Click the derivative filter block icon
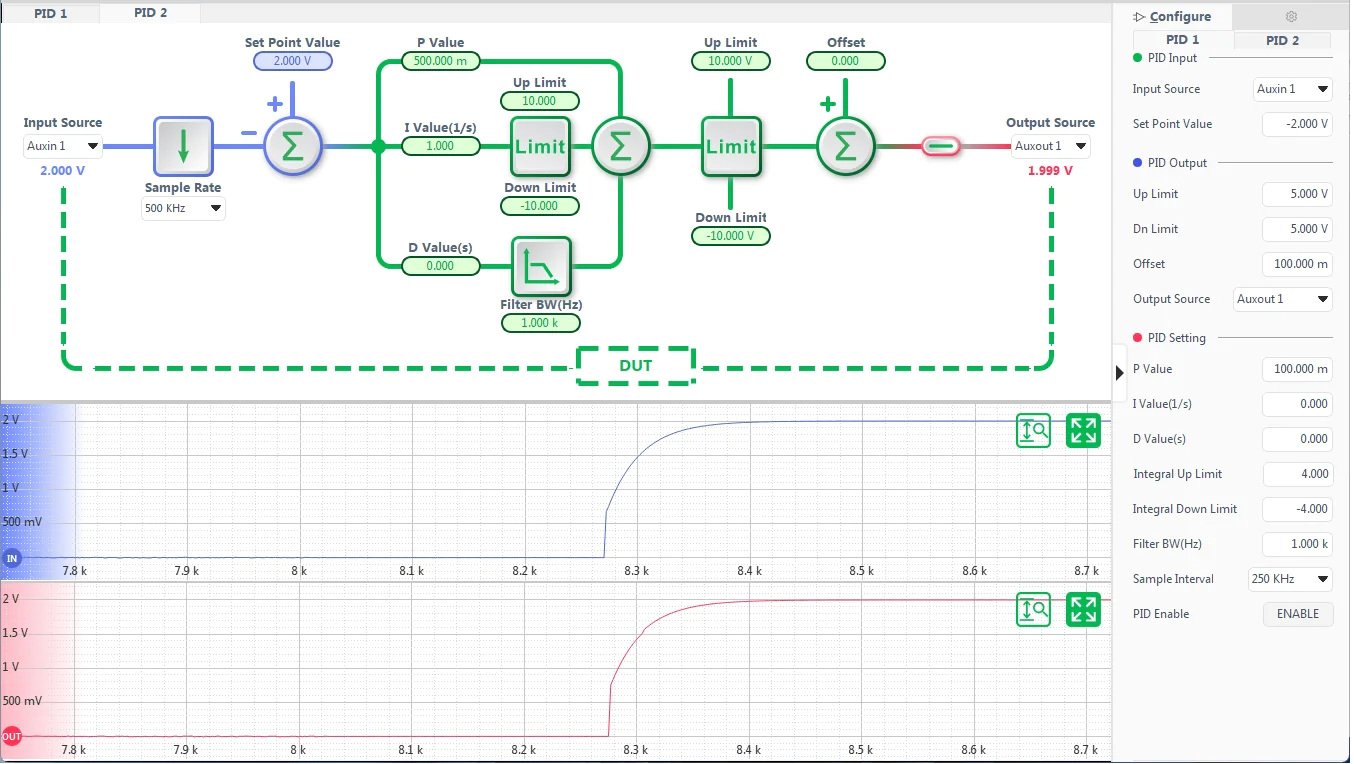The image size is (1354, 764). pyautogui.click(x=540, y=266)
